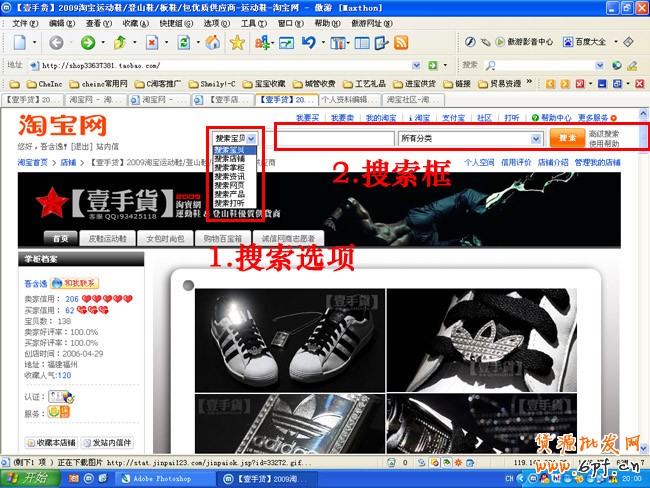Click the Taobao search keyword input field
Screen dimensions: 650x488
pos(333,138)
